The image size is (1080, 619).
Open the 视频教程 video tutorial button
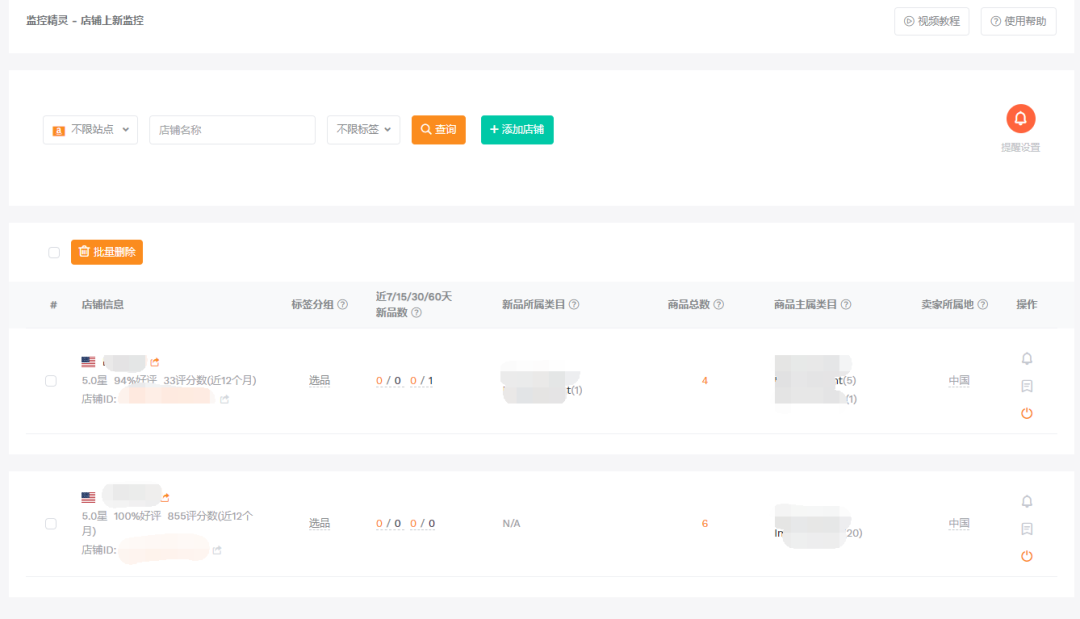931,21
